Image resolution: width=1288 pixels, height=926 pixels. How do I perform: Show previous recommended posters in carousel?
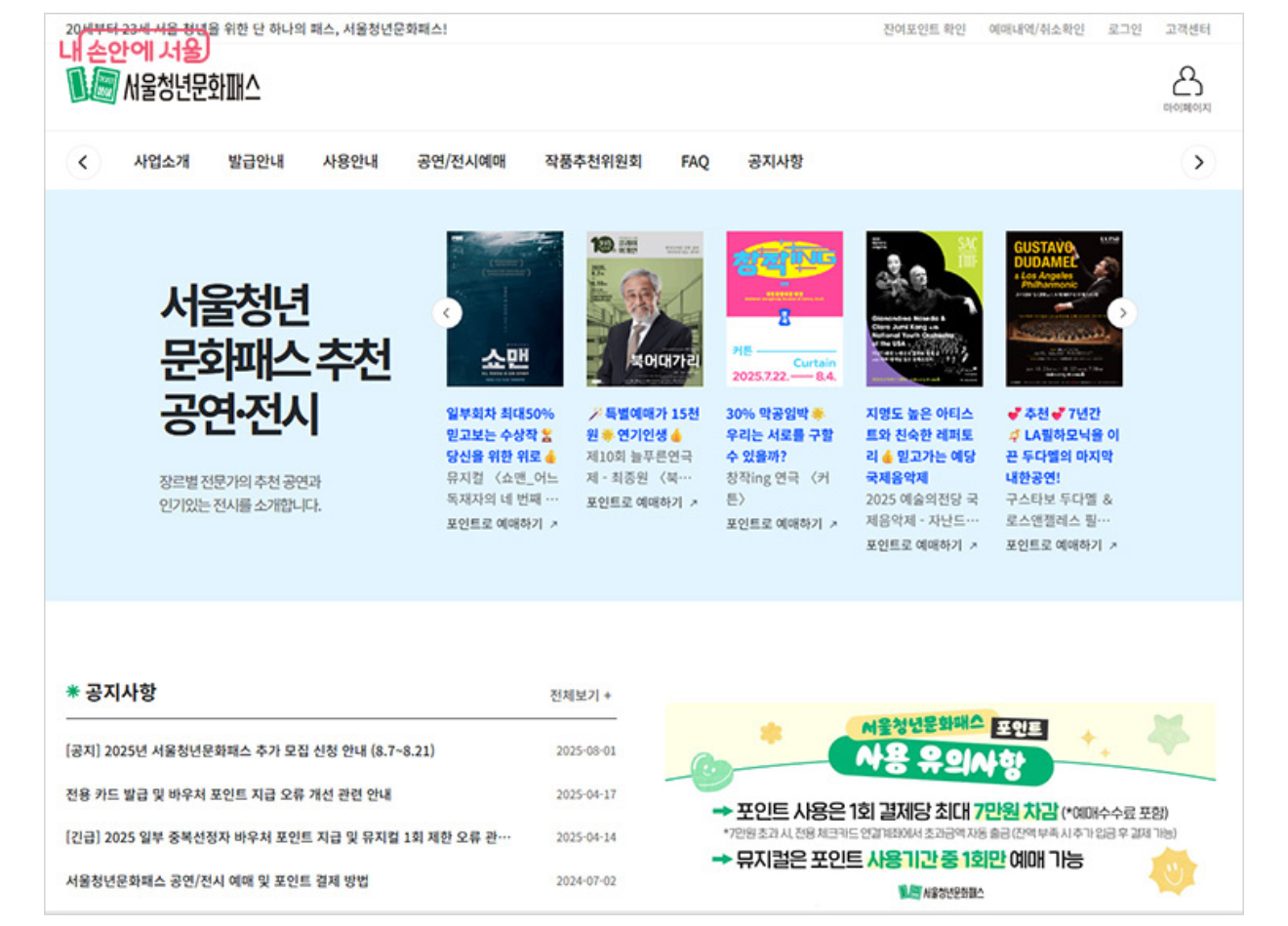(447, 313)
